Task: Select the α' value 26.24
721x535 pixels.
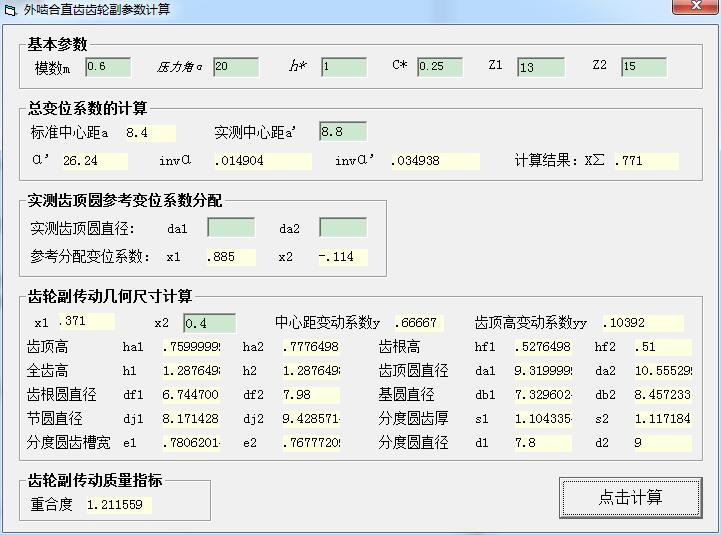Action: [x=95, y=161]
